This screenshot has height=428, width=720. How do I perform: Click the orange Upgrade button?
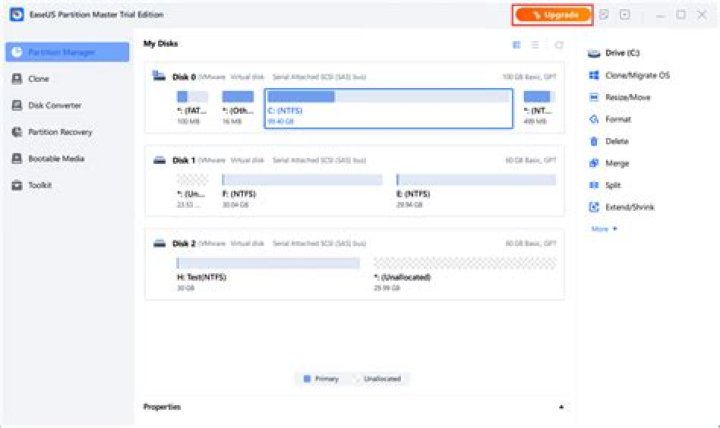click(553, 15)
